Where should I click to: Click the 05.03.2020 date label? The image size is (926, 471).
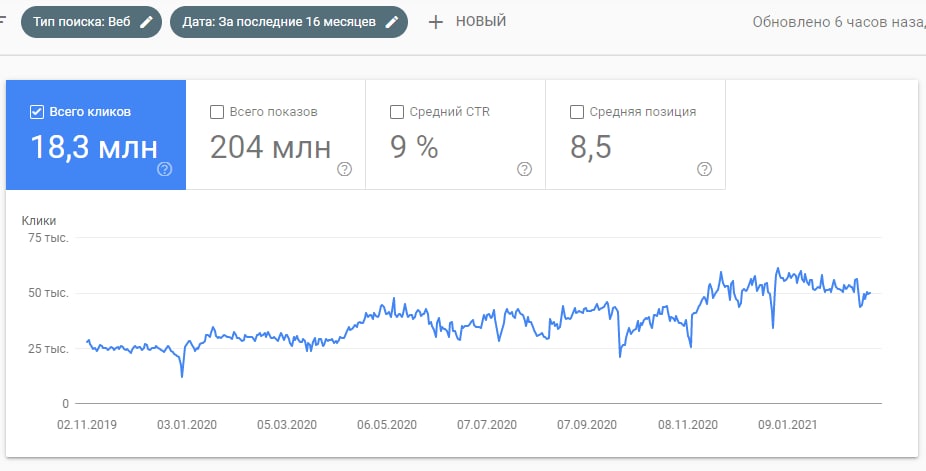[x=287, y=425]
